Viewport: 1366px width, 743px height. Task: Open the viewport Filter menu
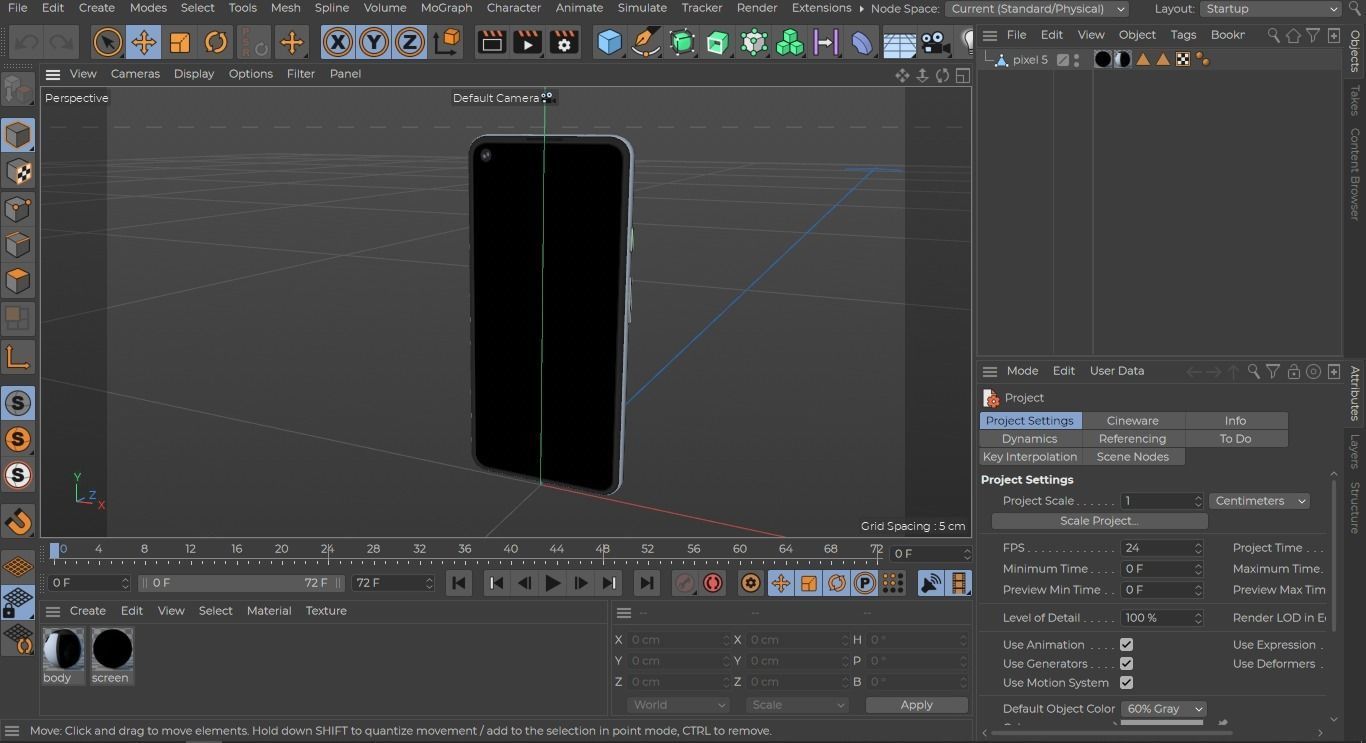pyautogui.click(x=300, y=74)
